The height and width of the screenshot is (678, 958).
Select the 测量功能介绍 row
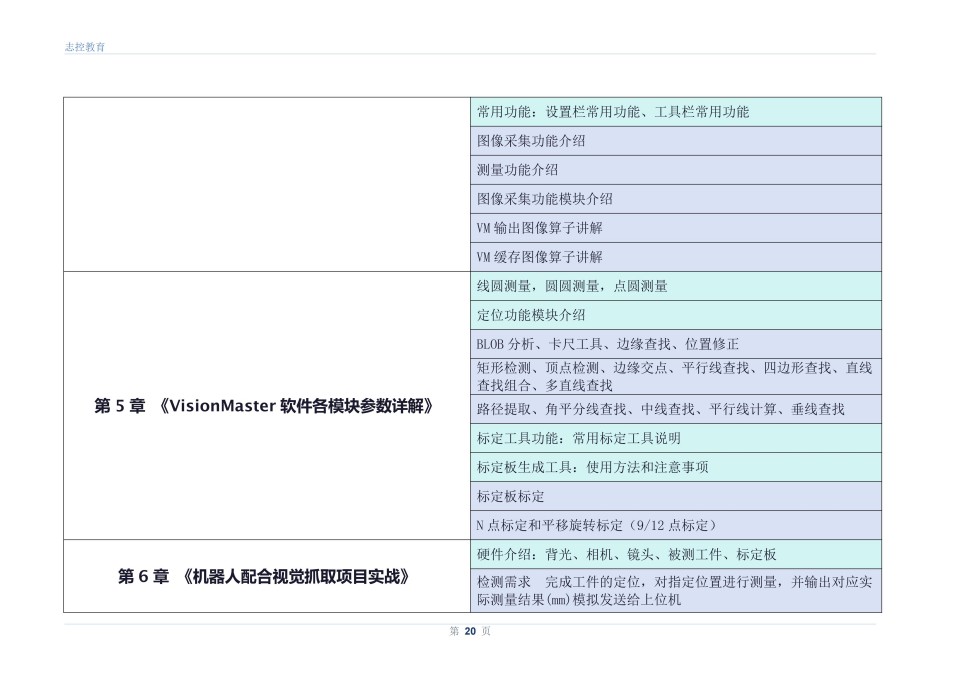click(x=676, y=170)
